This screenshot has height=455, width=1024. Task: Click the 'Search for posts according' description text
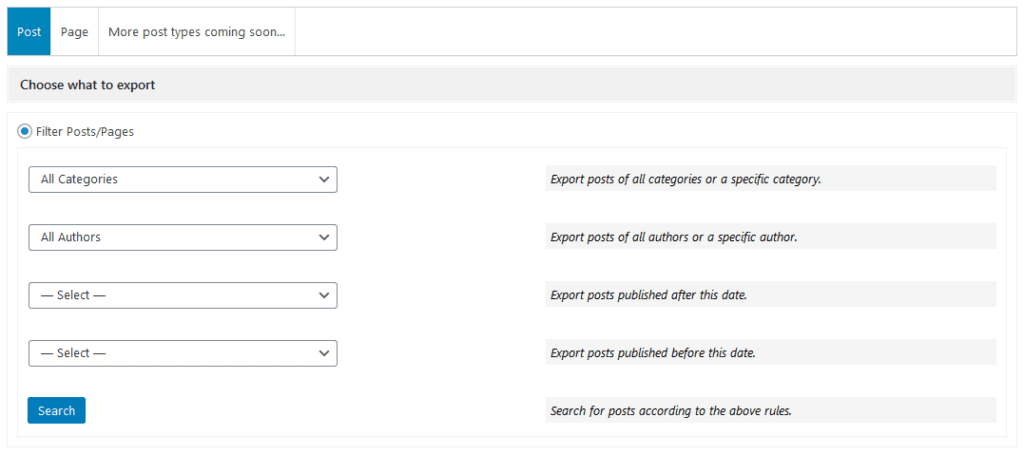coord(670,411)
